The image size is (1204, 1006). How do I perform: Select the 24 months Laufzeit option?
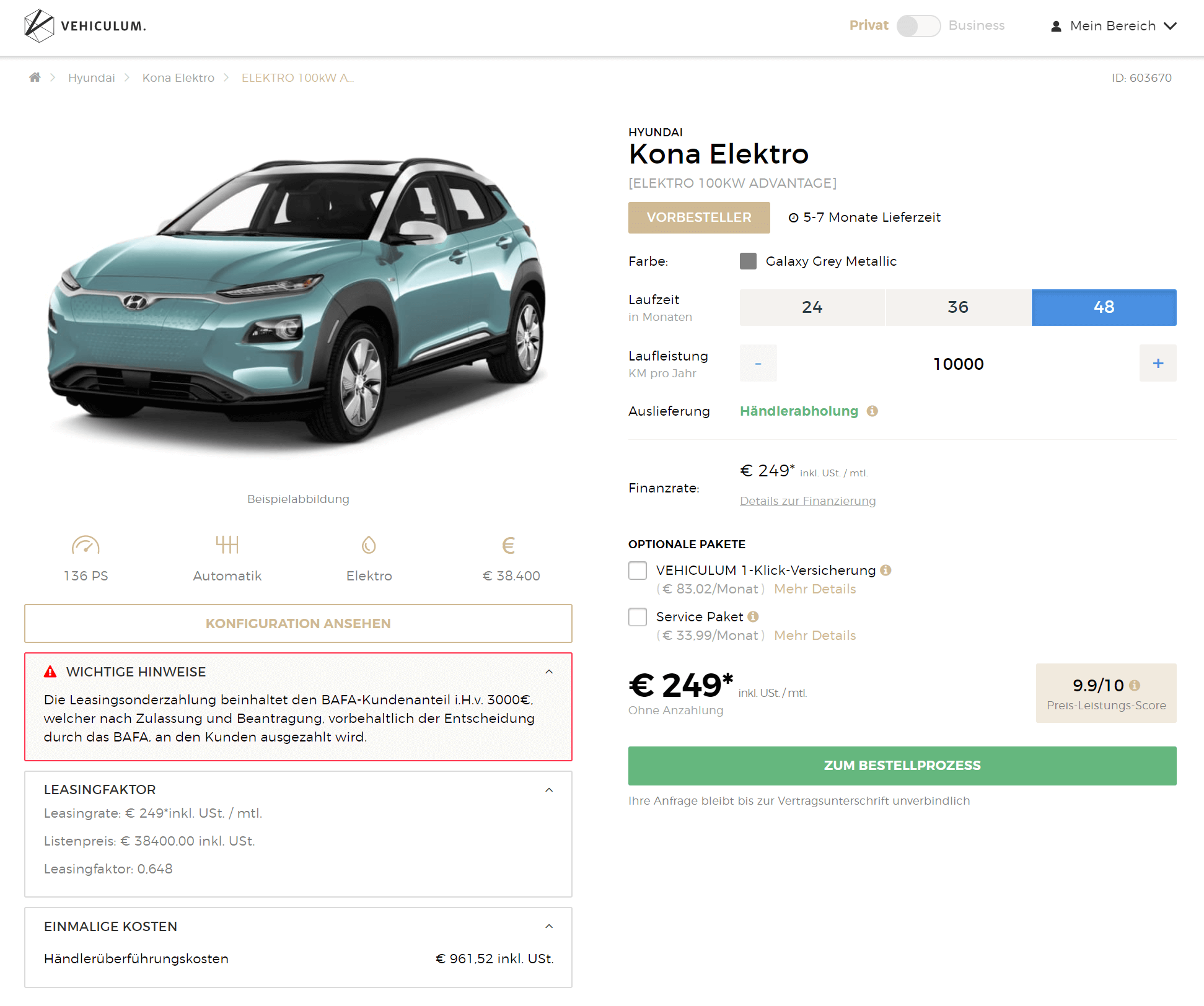[812, 307]
